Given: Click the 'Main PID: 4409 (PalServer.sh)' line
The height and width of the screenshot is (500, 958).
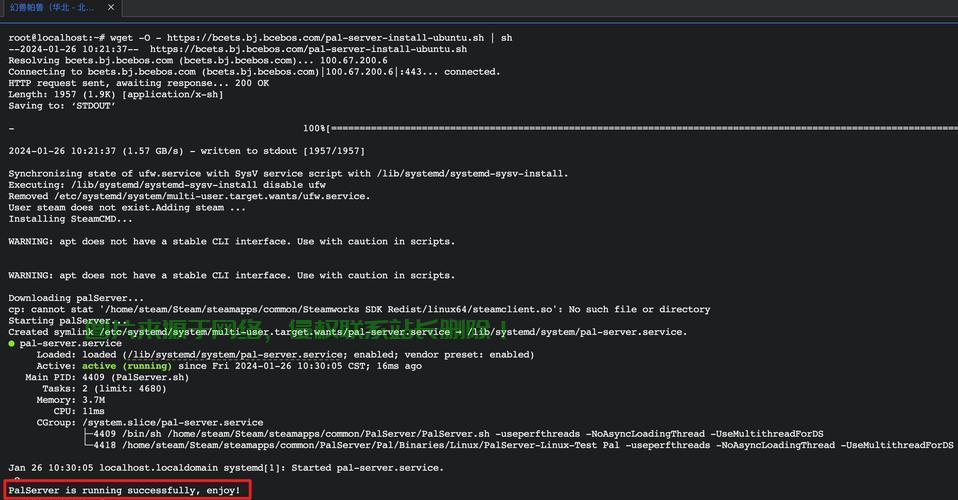Looking at the screenshot, I should point(107,377).
